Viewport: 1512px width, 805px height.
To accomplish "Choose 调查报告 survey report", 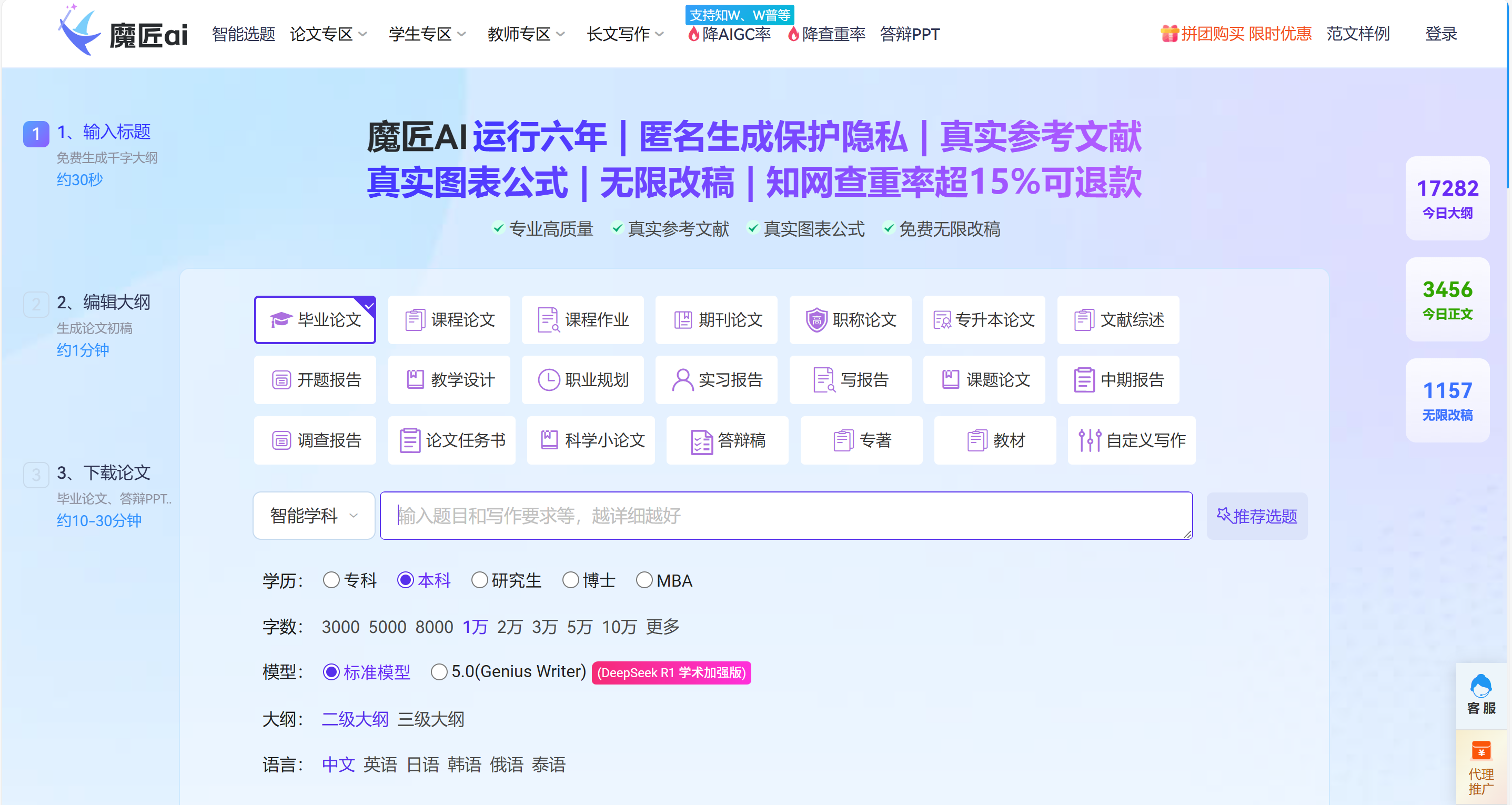I will (315, 440).
